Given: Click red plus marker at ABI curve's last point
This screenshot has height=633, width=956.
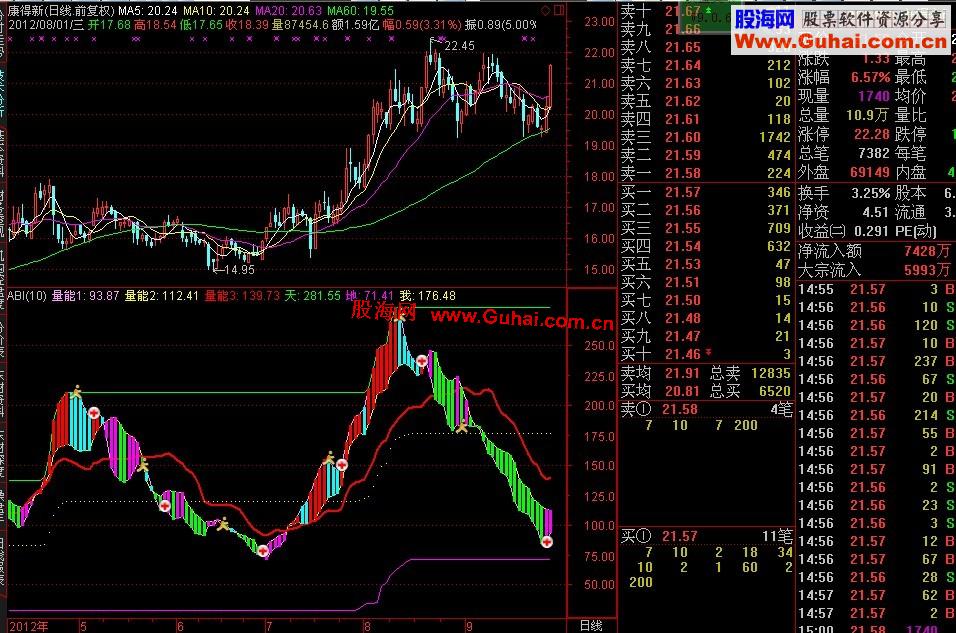Looking at the screenshot, I should [x=547, y=542].
